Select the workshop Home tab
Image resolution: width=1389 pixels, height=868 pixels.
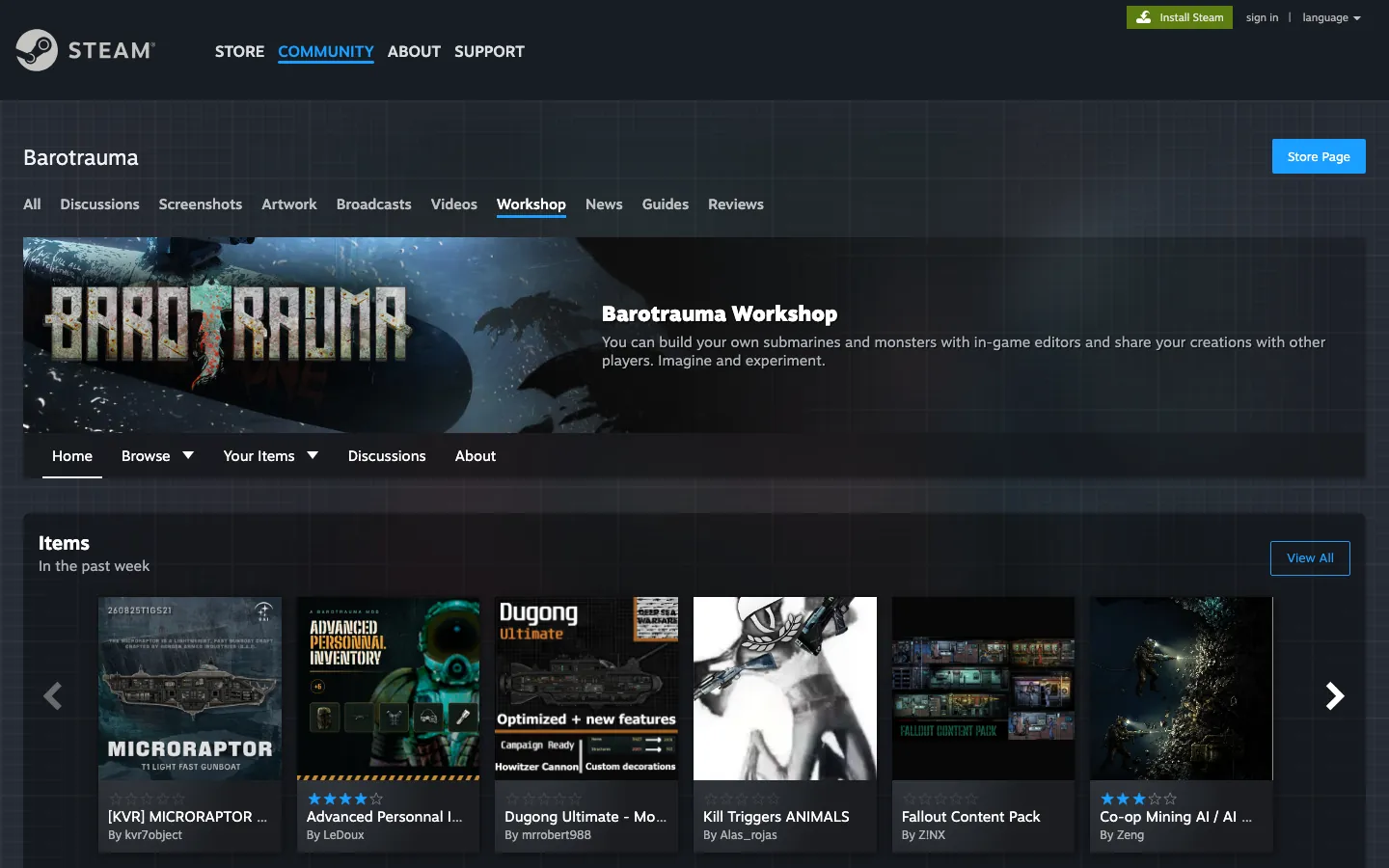tap(72, 456)
